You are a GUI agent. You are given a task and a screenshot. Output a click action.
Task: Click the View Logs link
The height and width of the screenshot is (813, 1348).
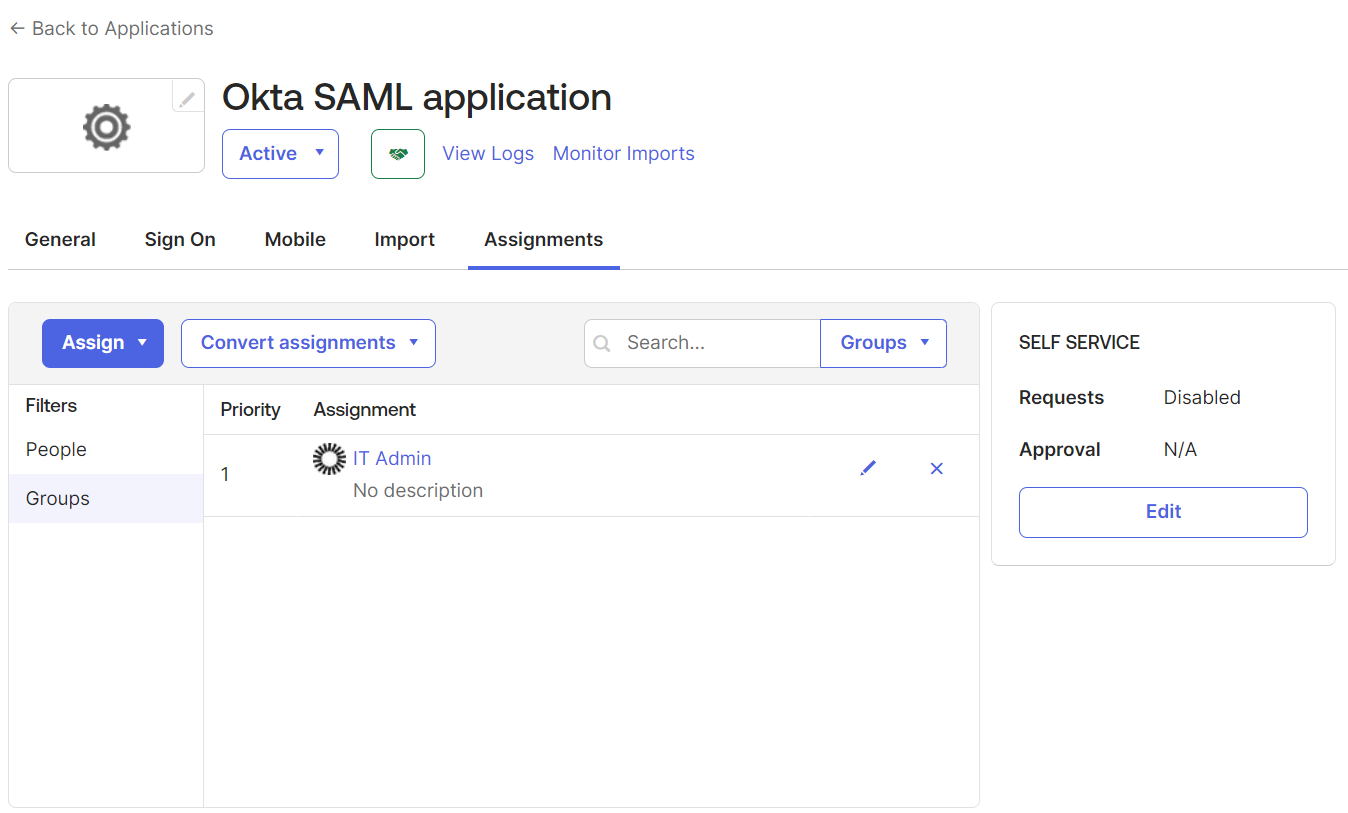[488, 154]
